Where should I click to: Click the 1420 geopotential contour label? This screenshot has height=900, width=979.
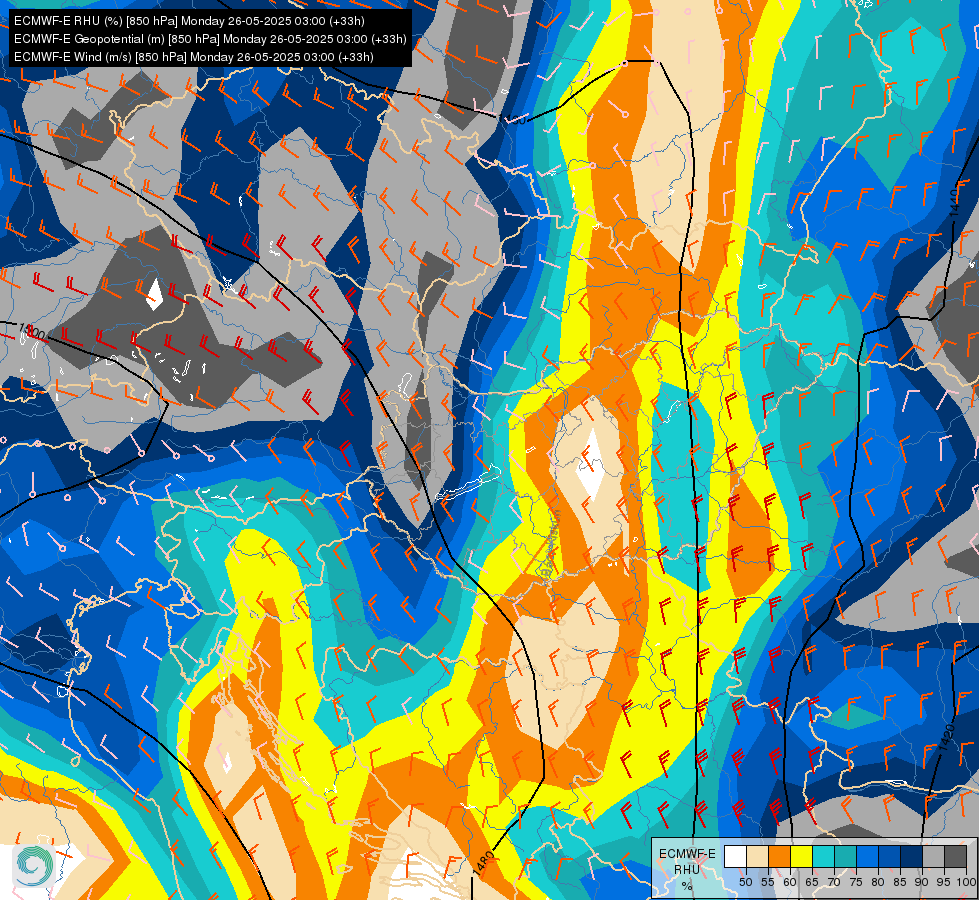948,737
